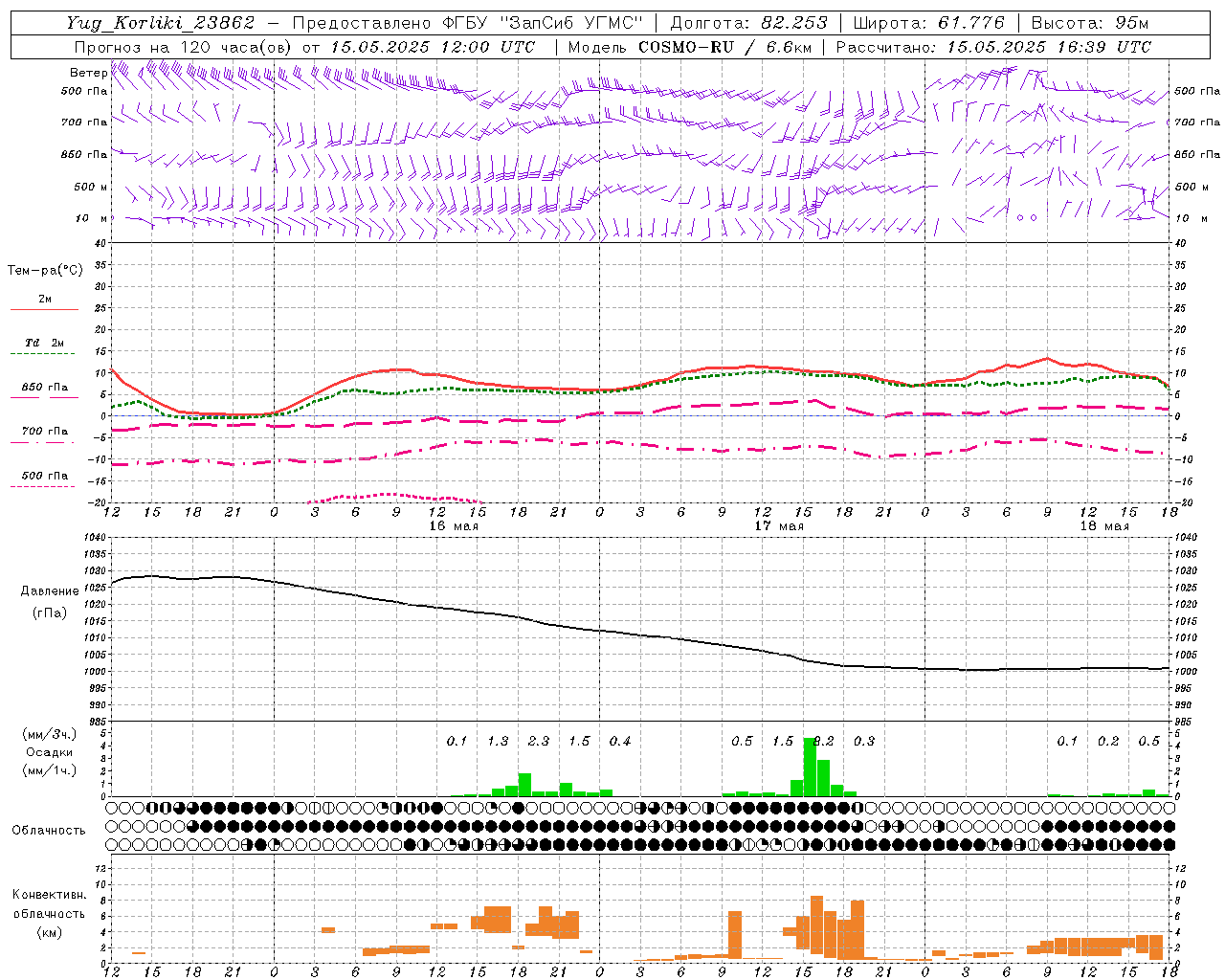Click the 0.3 precipitation amount
Viewport: 1225px width, 980px height.
tap(864, 742)
